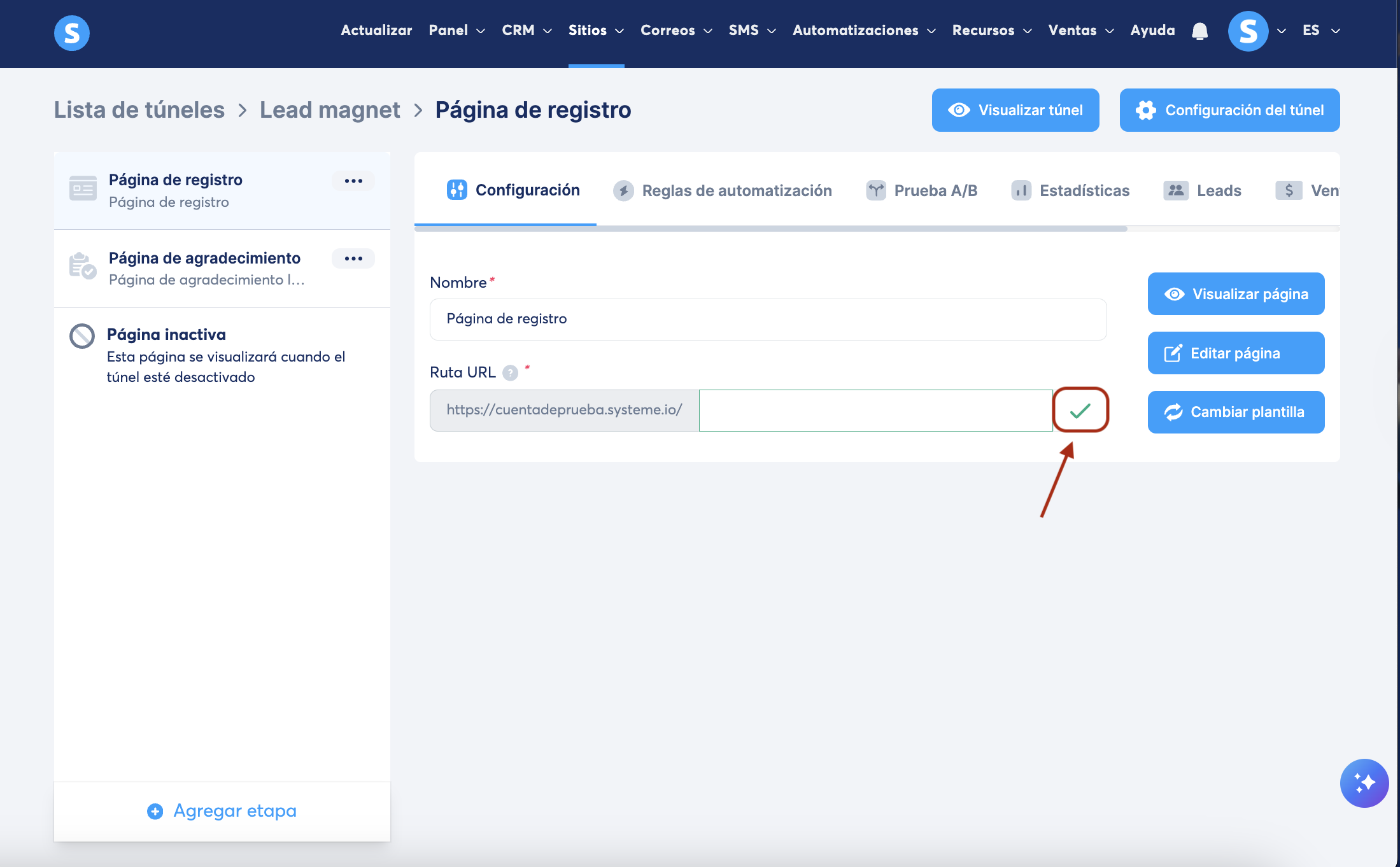Image resolution: width=1400 pixels, height=867 pixels.
Task: Expand the Automatizaciones dropdown menu
Action: point(863,31)
